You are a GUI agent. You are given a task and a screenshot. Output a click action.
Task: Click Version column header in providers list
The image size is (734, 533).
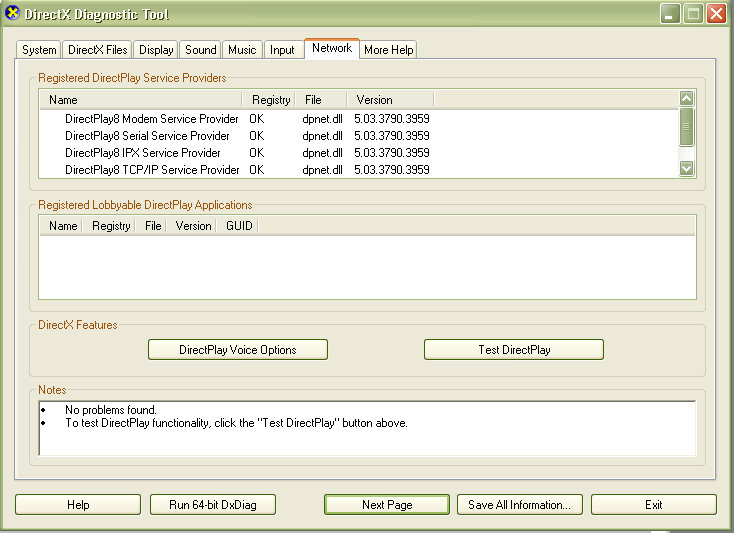point(391,100)
